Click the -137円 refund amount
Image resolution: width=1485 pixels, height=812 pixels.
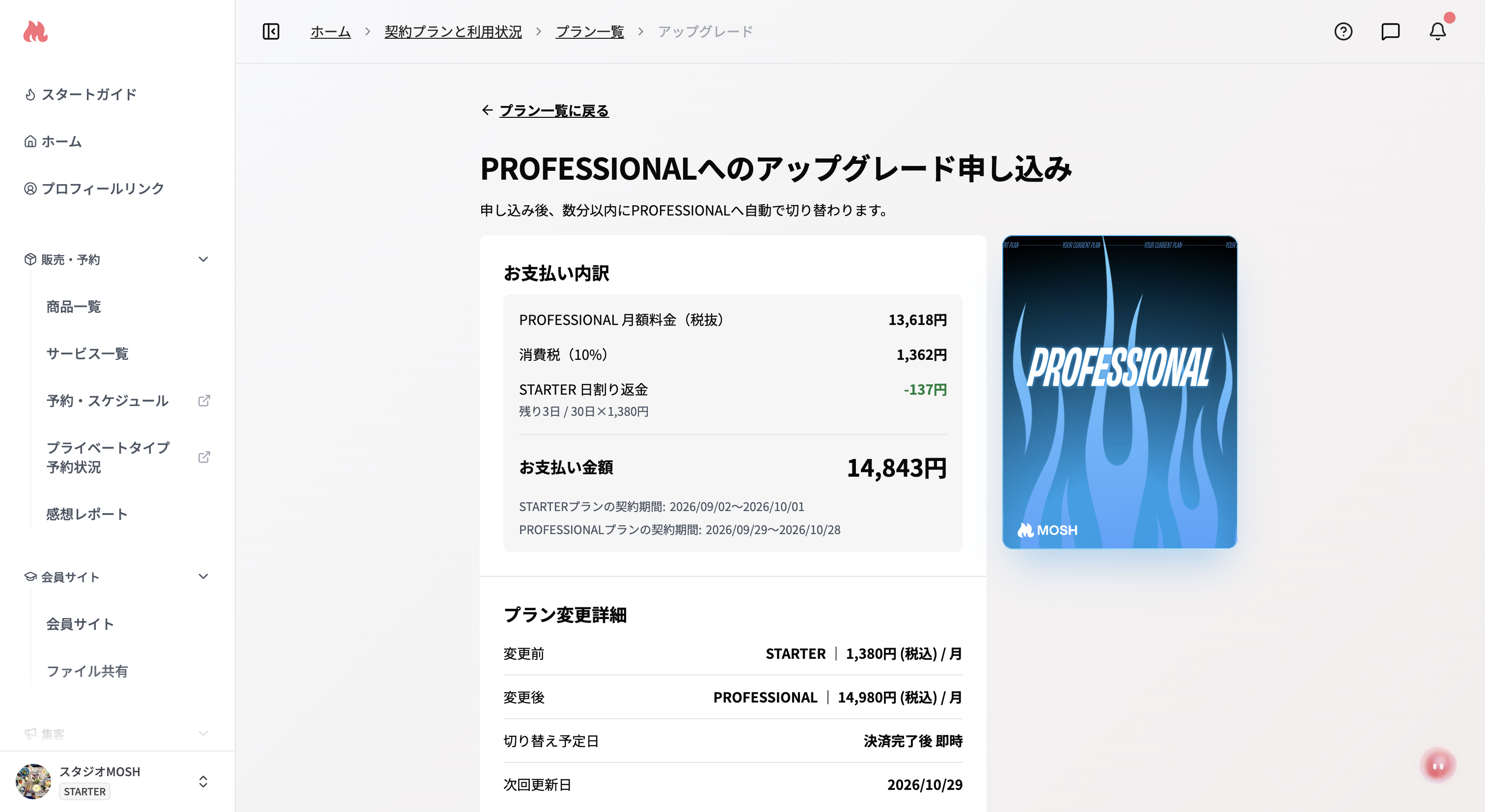(x=925, y=390)
